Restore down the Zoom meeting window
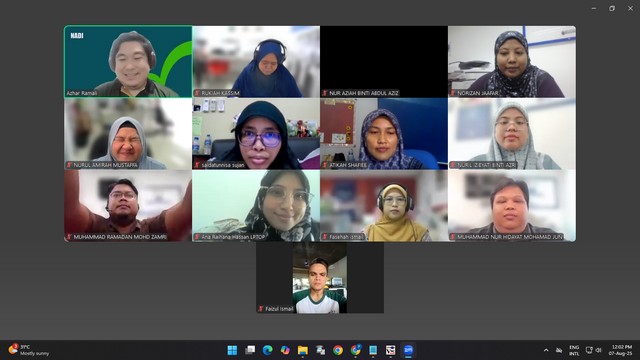640x360 pixels. point(612,8)
